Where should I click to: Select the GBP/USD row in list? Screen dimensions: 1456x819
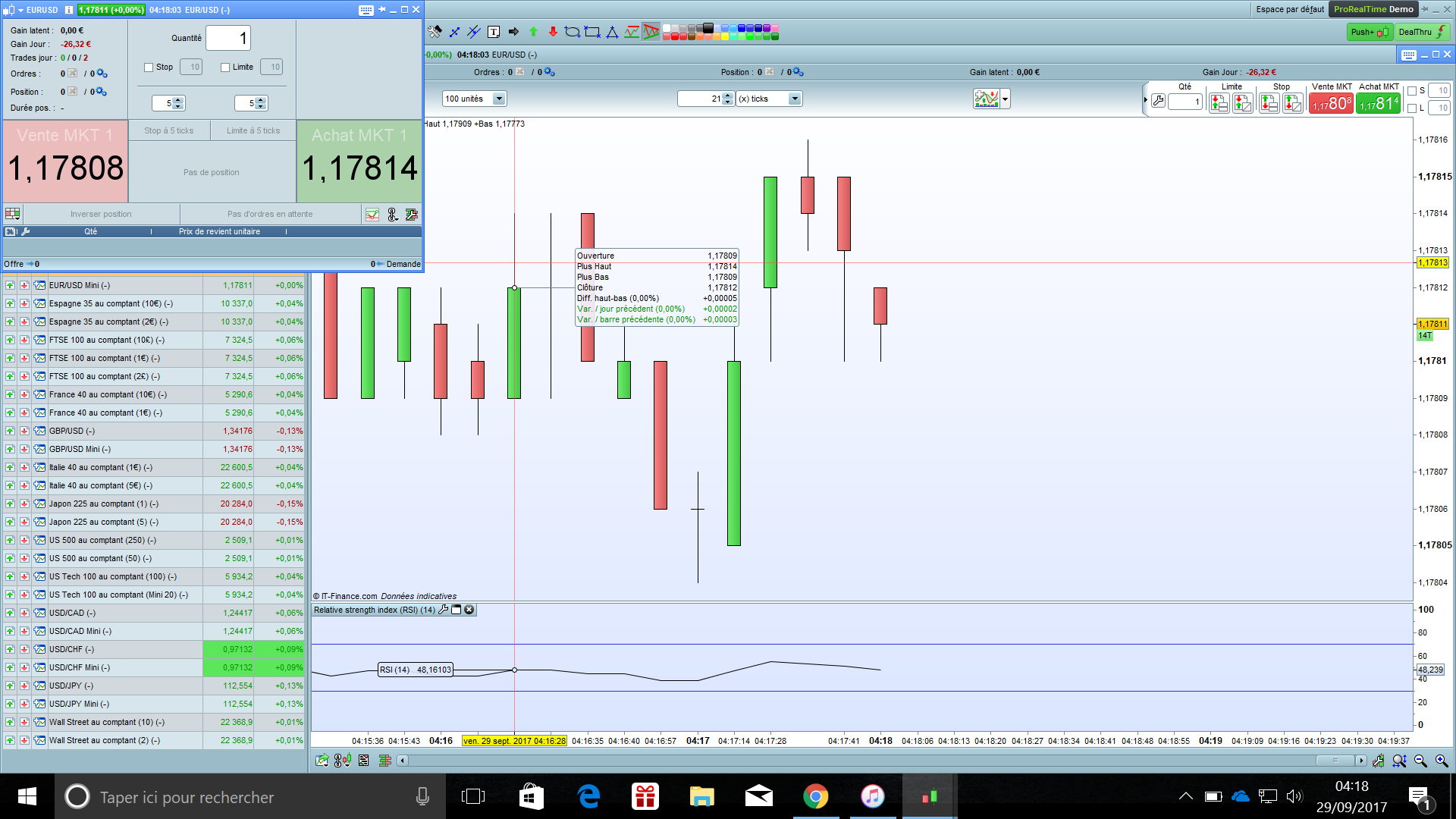pyautogui.click(x=72, y=431)
